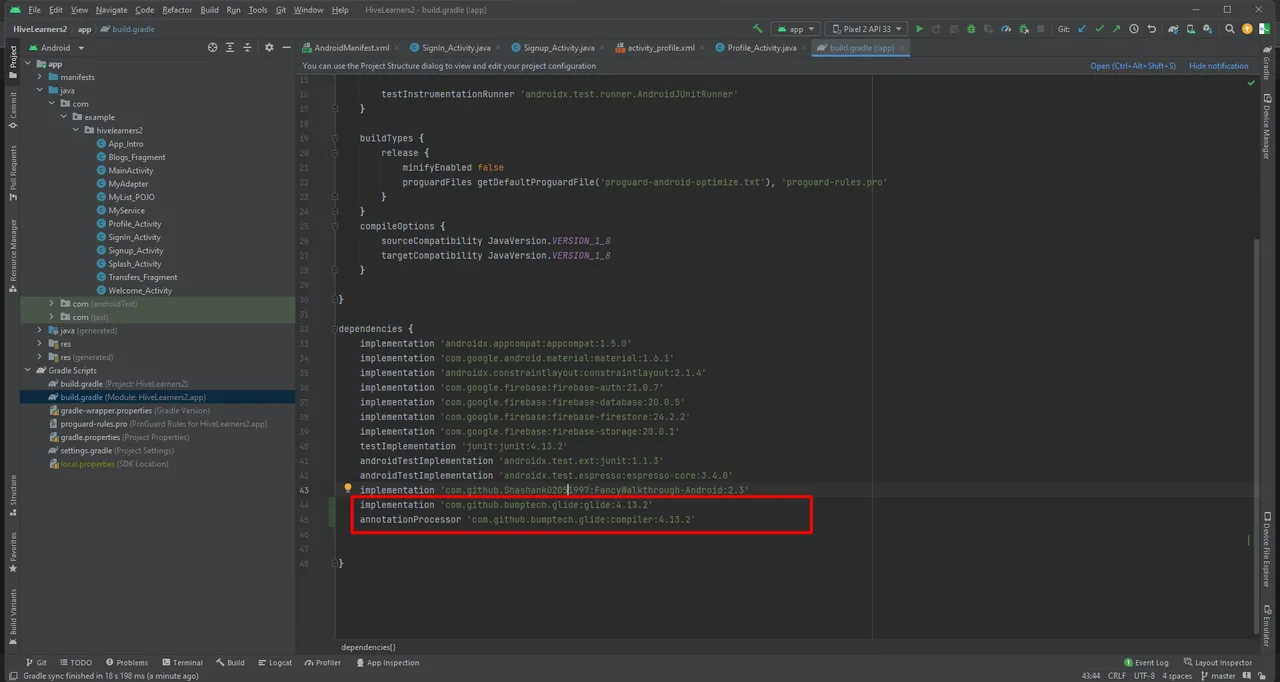Click the orange IDE update icon

tap(1247, 29)
